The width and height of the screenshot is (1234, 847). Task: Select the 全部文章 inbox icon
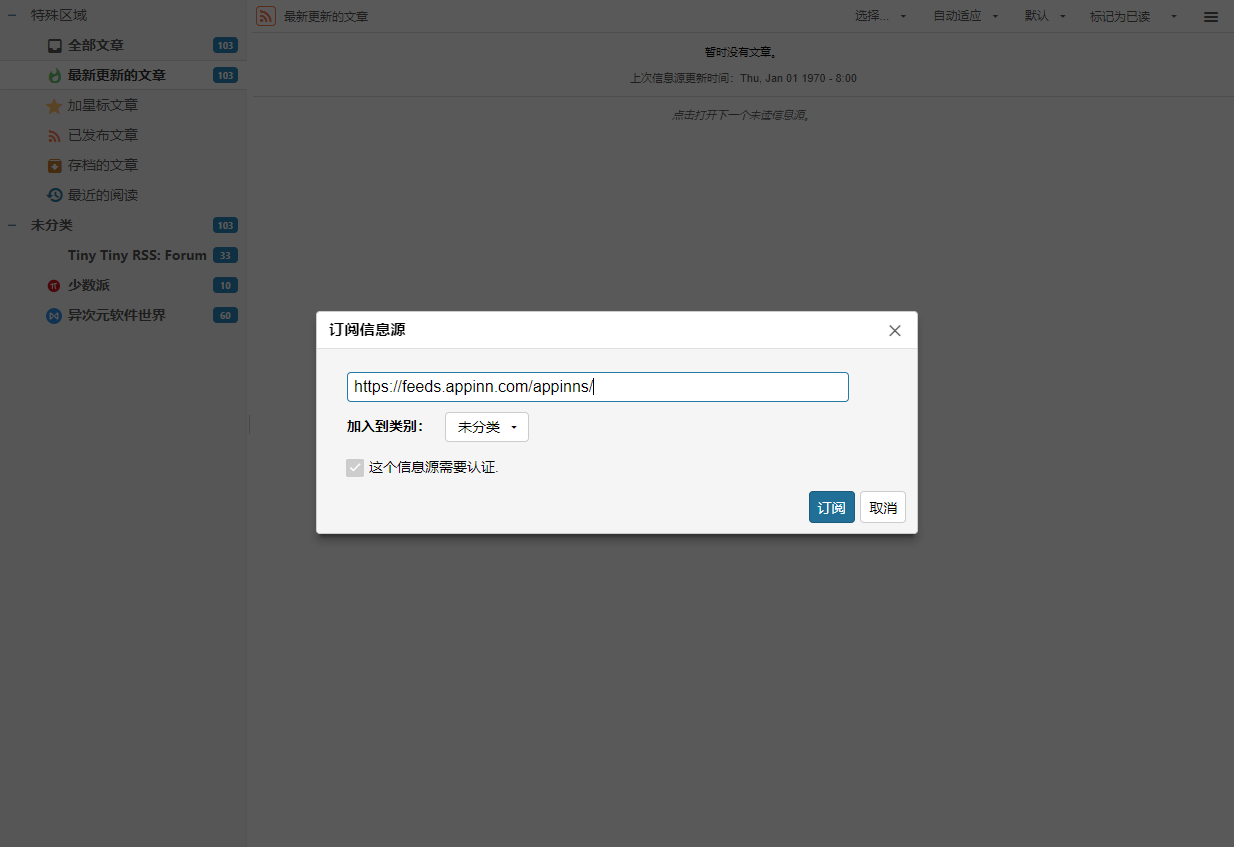tap(55, 46)
